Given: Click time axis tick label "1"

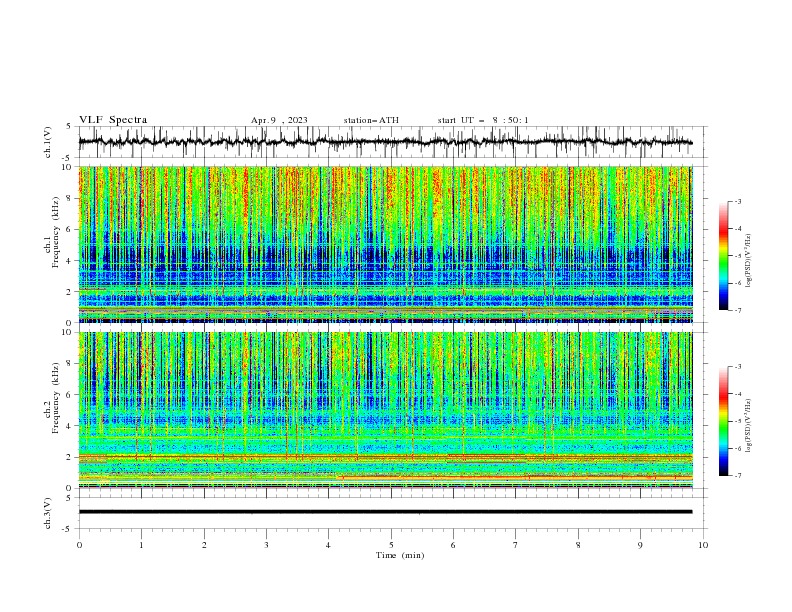Looking at the screenshot, I should (141, 545).
